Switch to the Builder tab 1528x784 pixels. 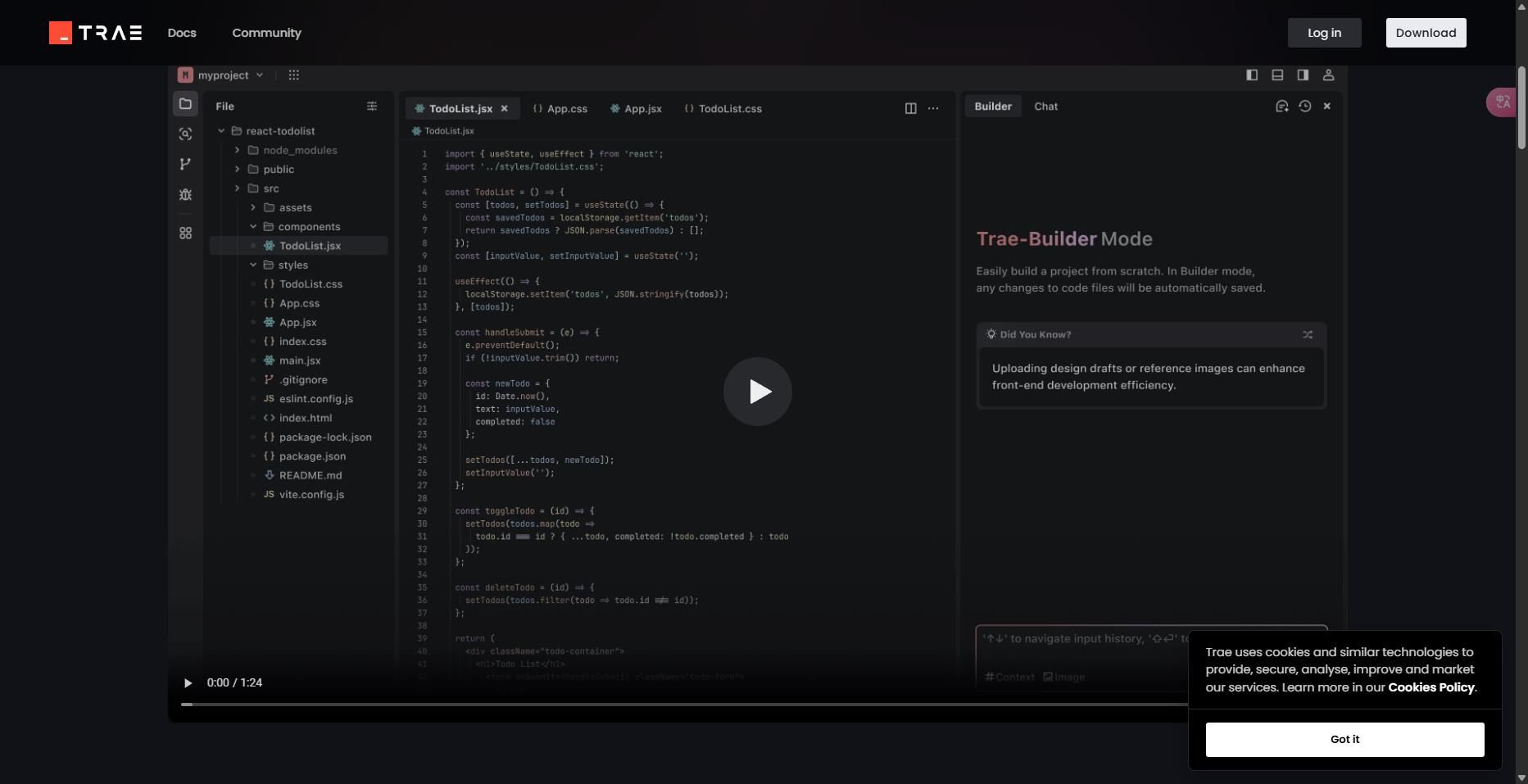[993, 106]
